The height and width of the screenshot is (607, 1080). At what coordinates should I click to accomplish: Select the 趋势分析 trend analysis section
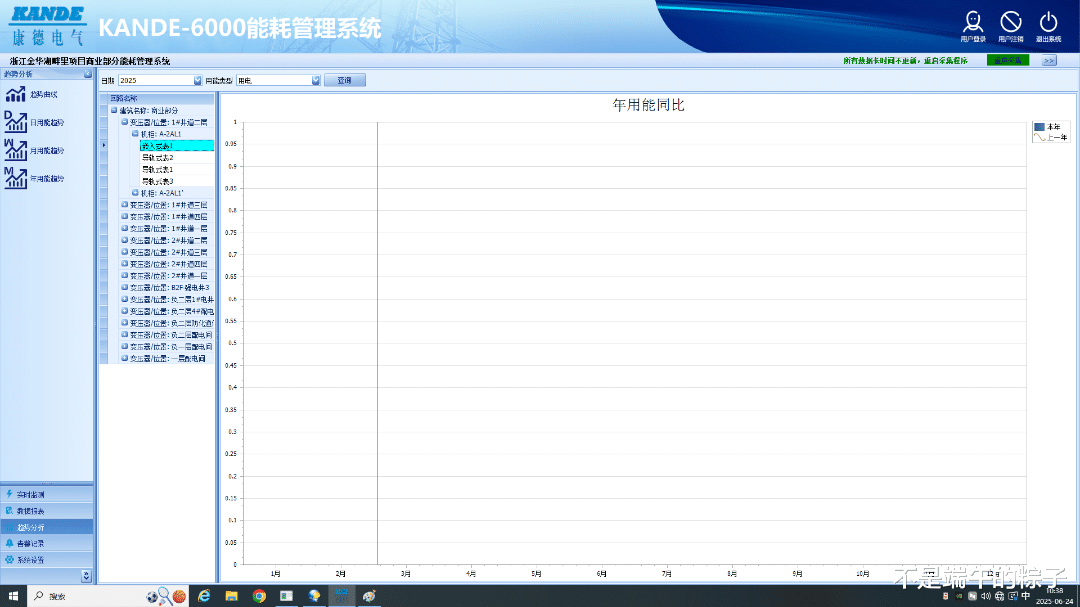[47, 527]
